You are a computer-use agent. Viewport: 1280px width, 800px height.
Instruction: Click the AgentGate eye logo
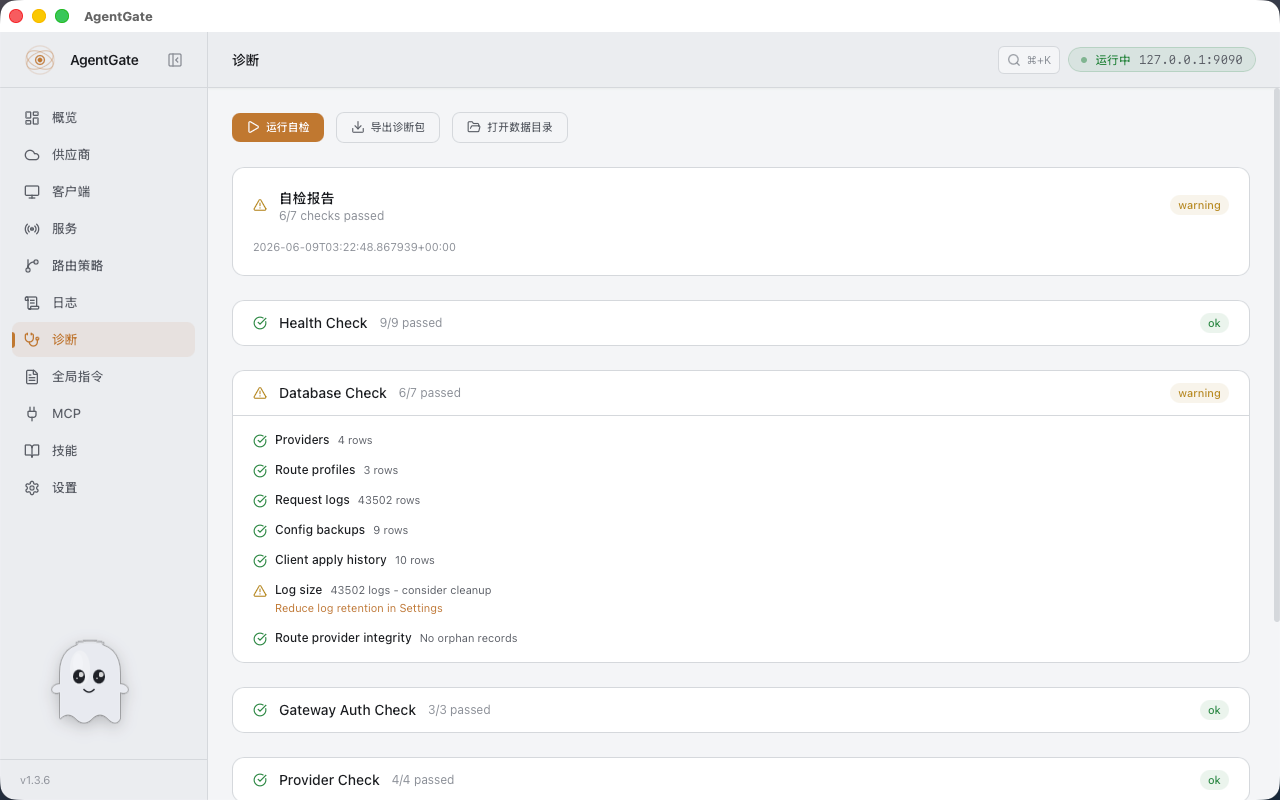coord(40,60)
